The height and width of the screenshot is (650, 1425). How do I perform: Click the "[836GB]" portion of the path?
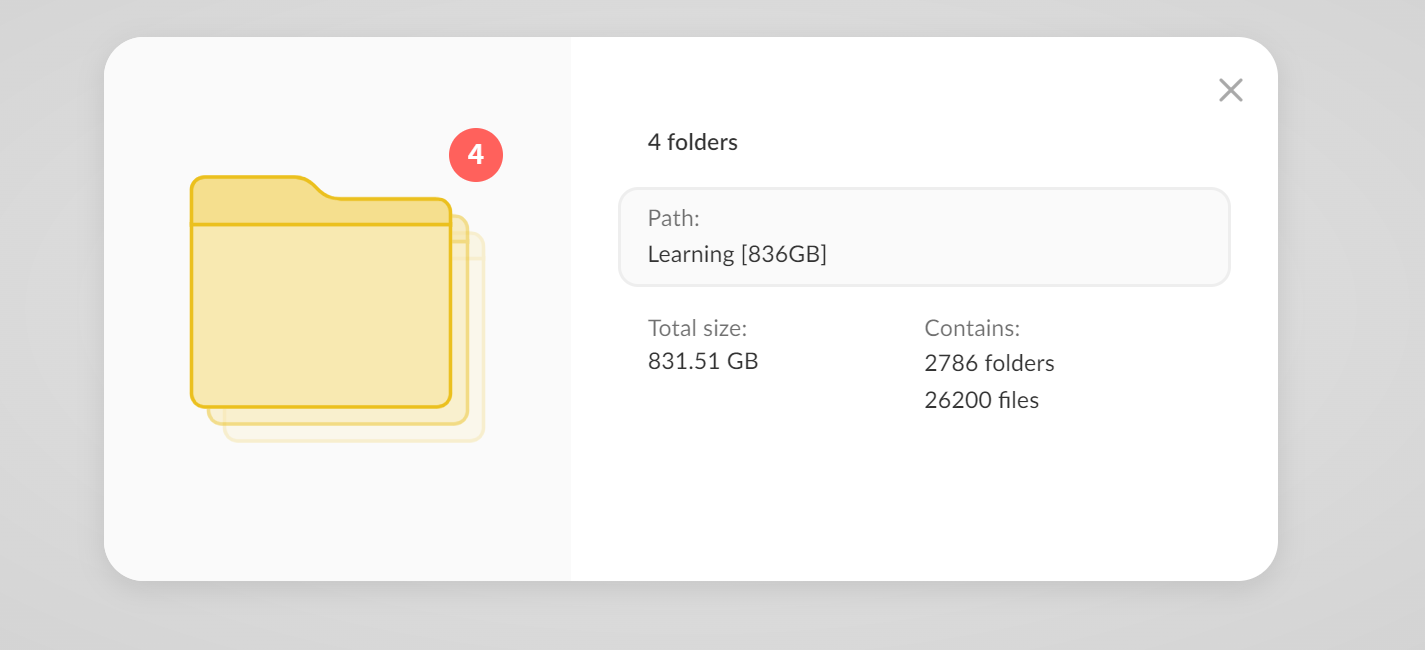click(x=783, y=254)
